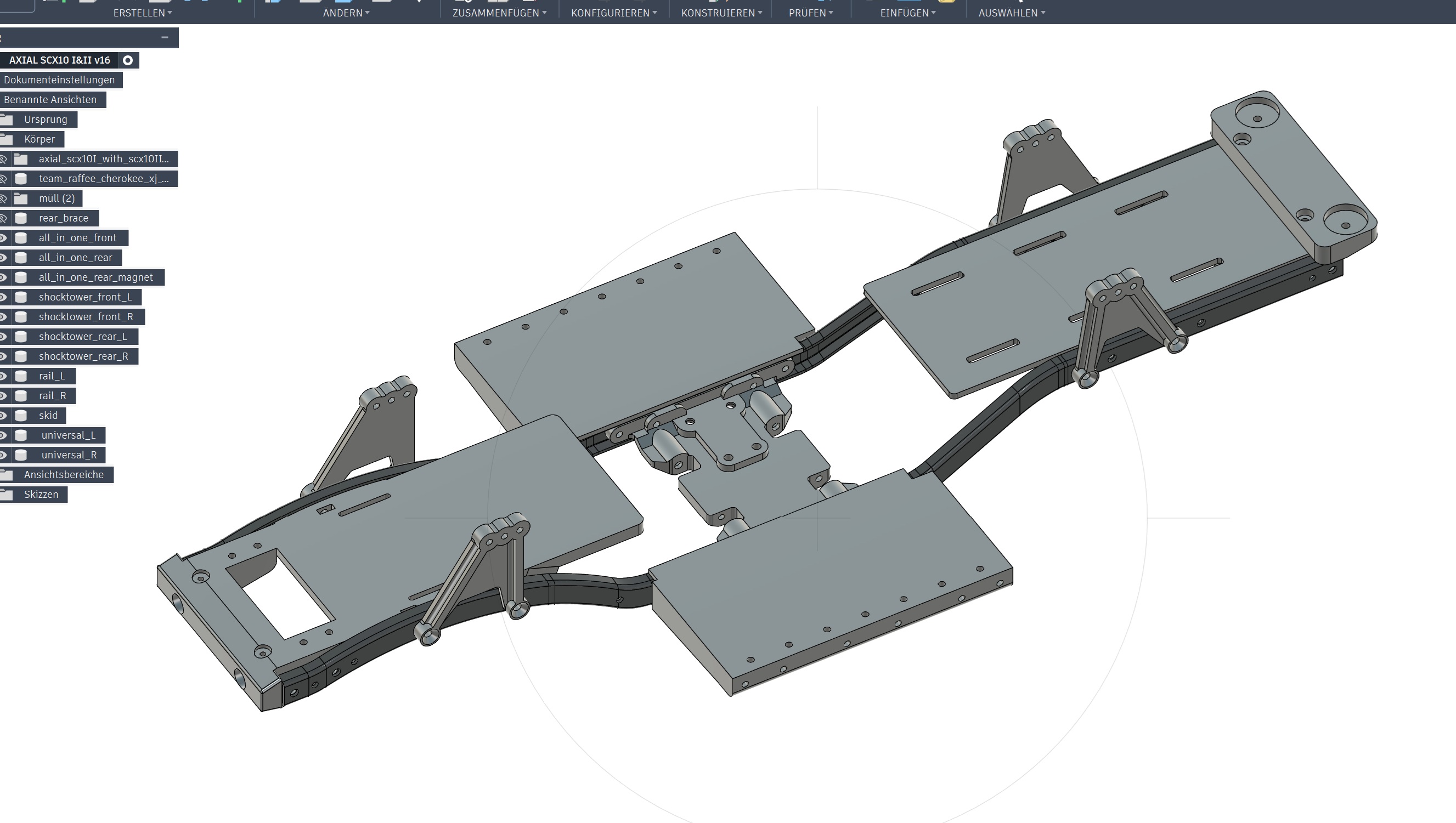Click the rail_R body icon
The width and height of the screenshot is (1456, 823).
21,396
